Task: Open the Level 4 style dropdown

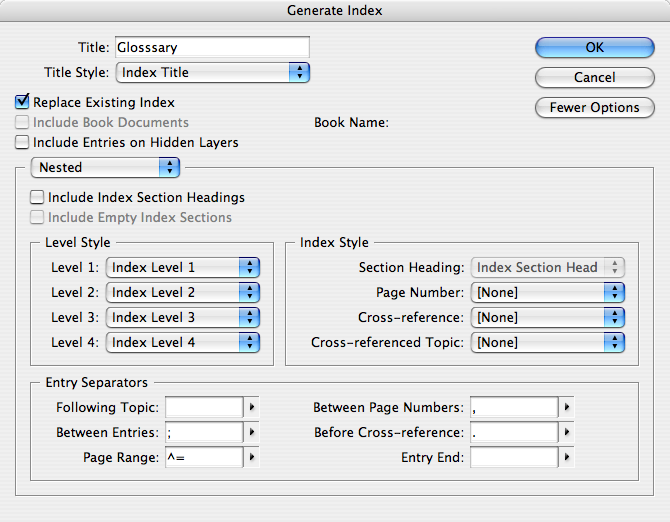Action: 182,342
